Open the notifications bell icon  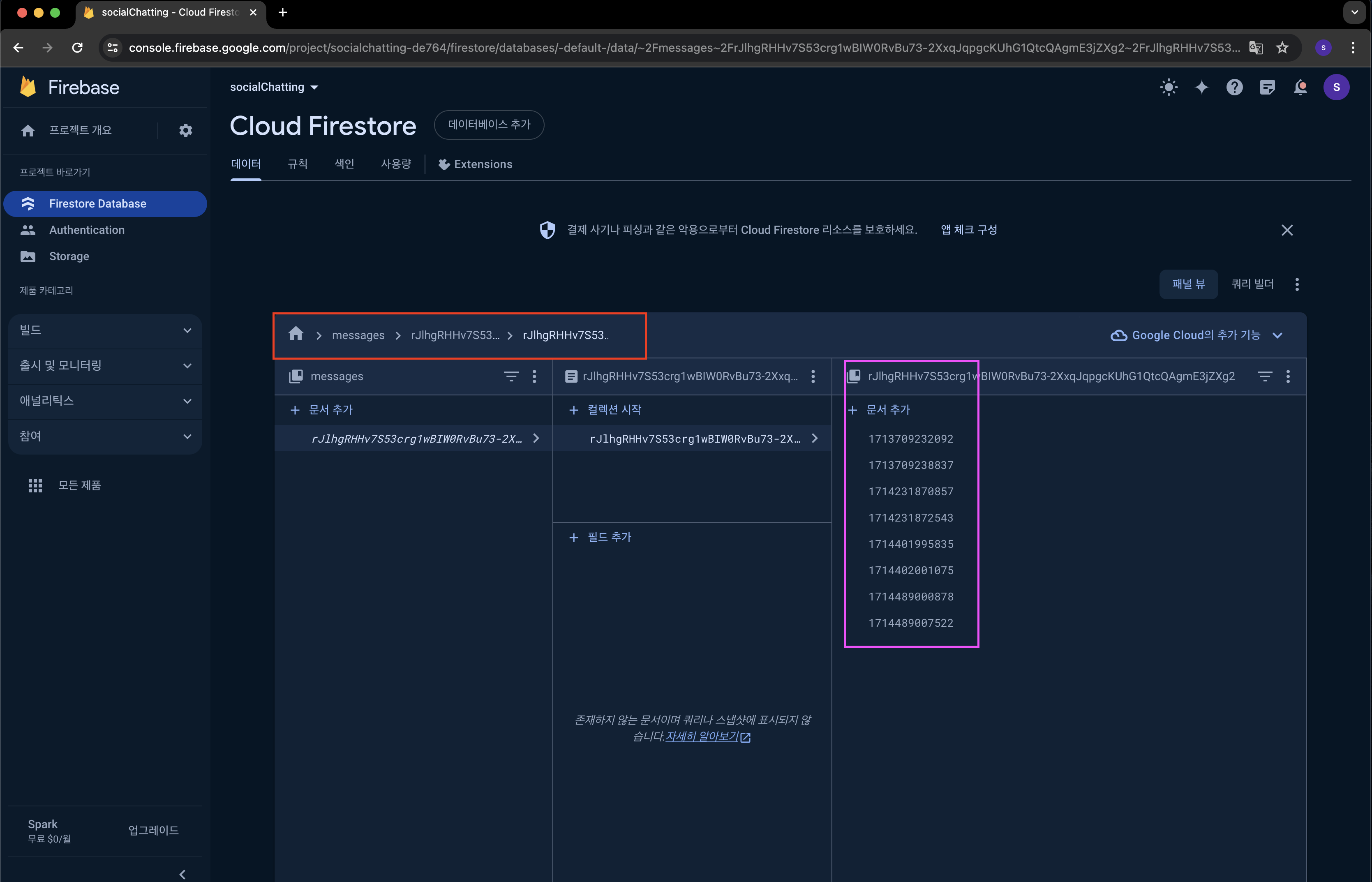click(1300, 87)
